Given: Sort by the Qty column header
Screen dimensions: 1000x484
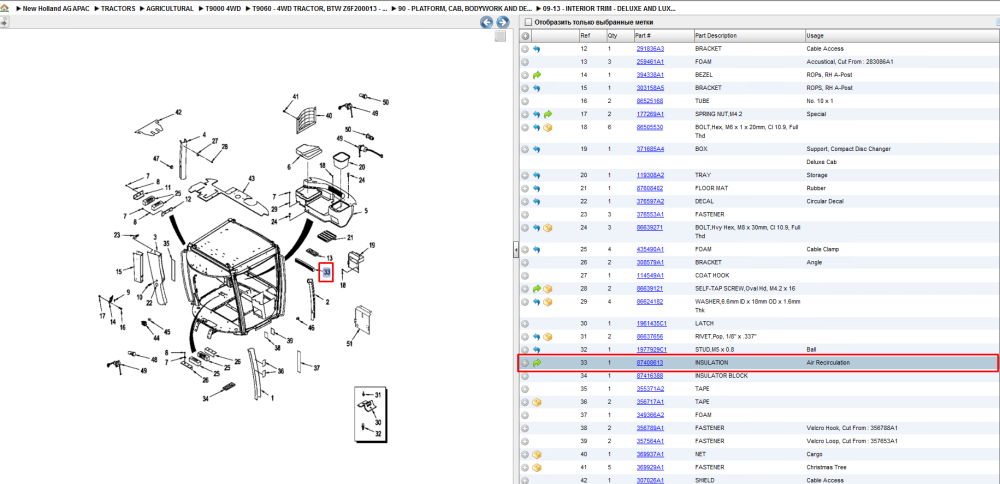Looking at the screenshot, I should click(619, 36).
